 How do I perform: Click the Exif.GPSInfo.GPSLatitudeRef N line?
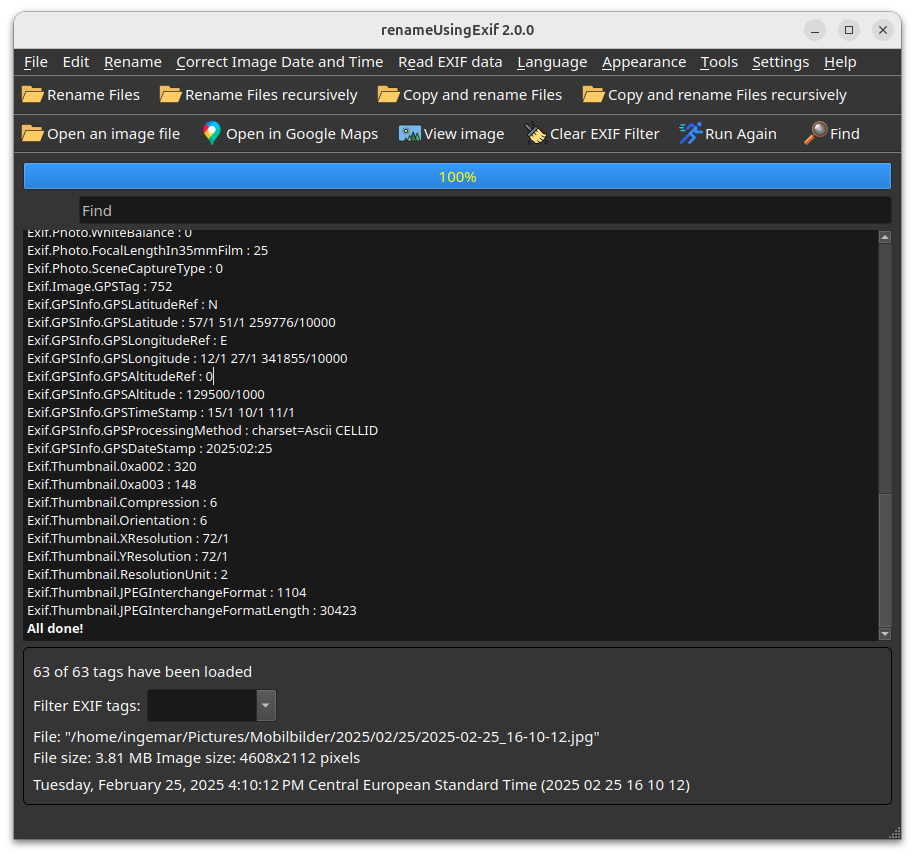click(122, 305)
